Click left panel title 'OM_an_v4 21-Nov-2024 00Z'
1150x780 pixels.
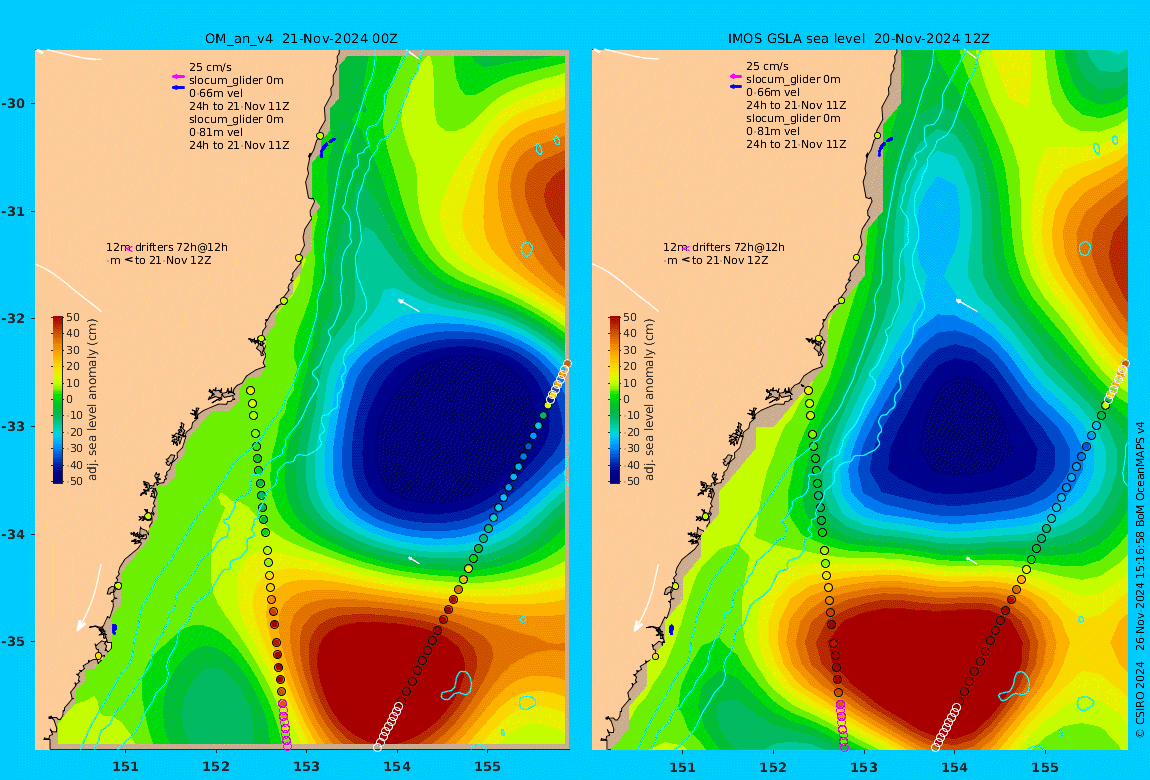click(x=301, y=38)
